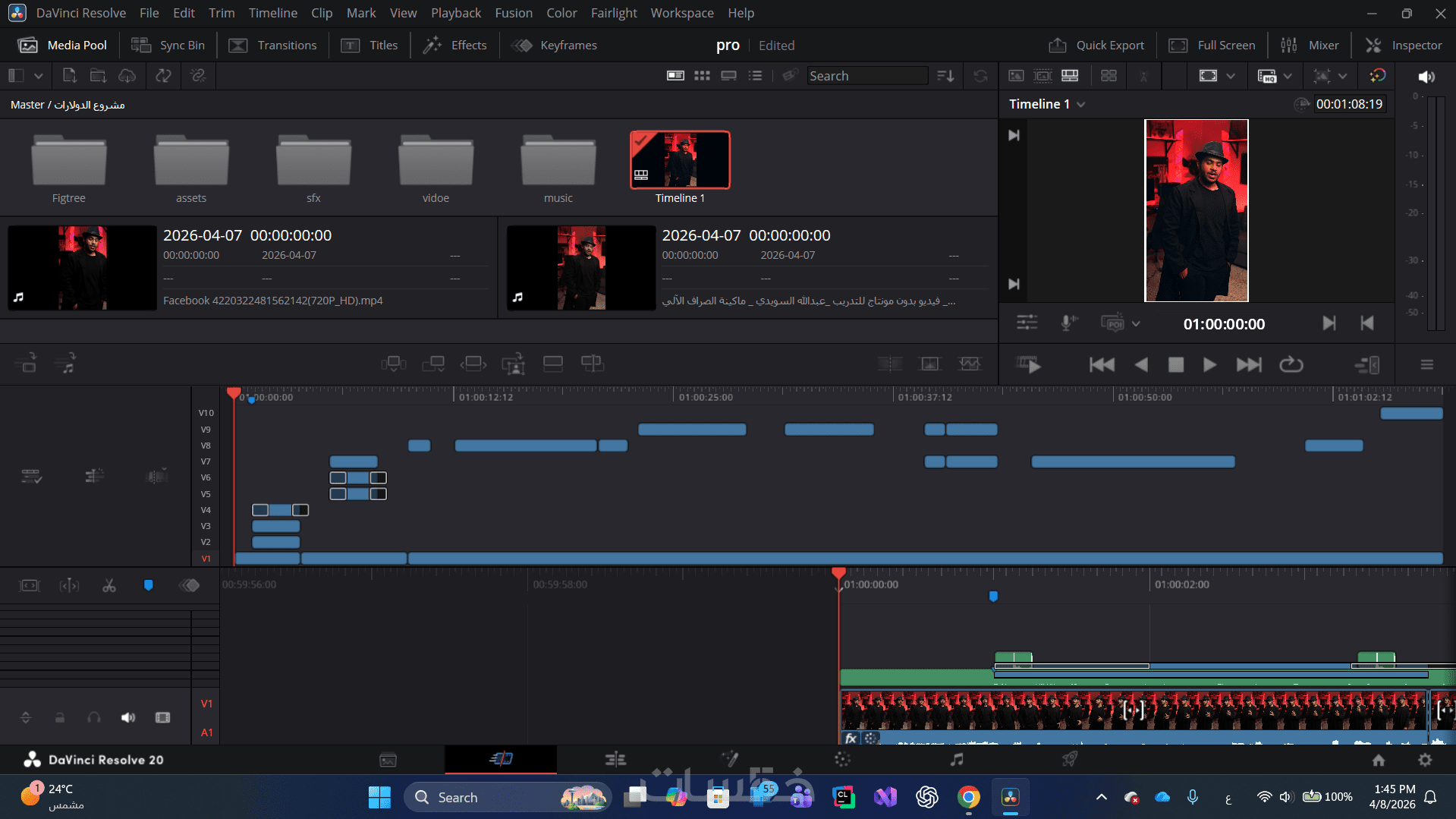This screenshot has height=819, width=1456.
Task: Toggle loop playback
Action: (x=1291, y=364)
